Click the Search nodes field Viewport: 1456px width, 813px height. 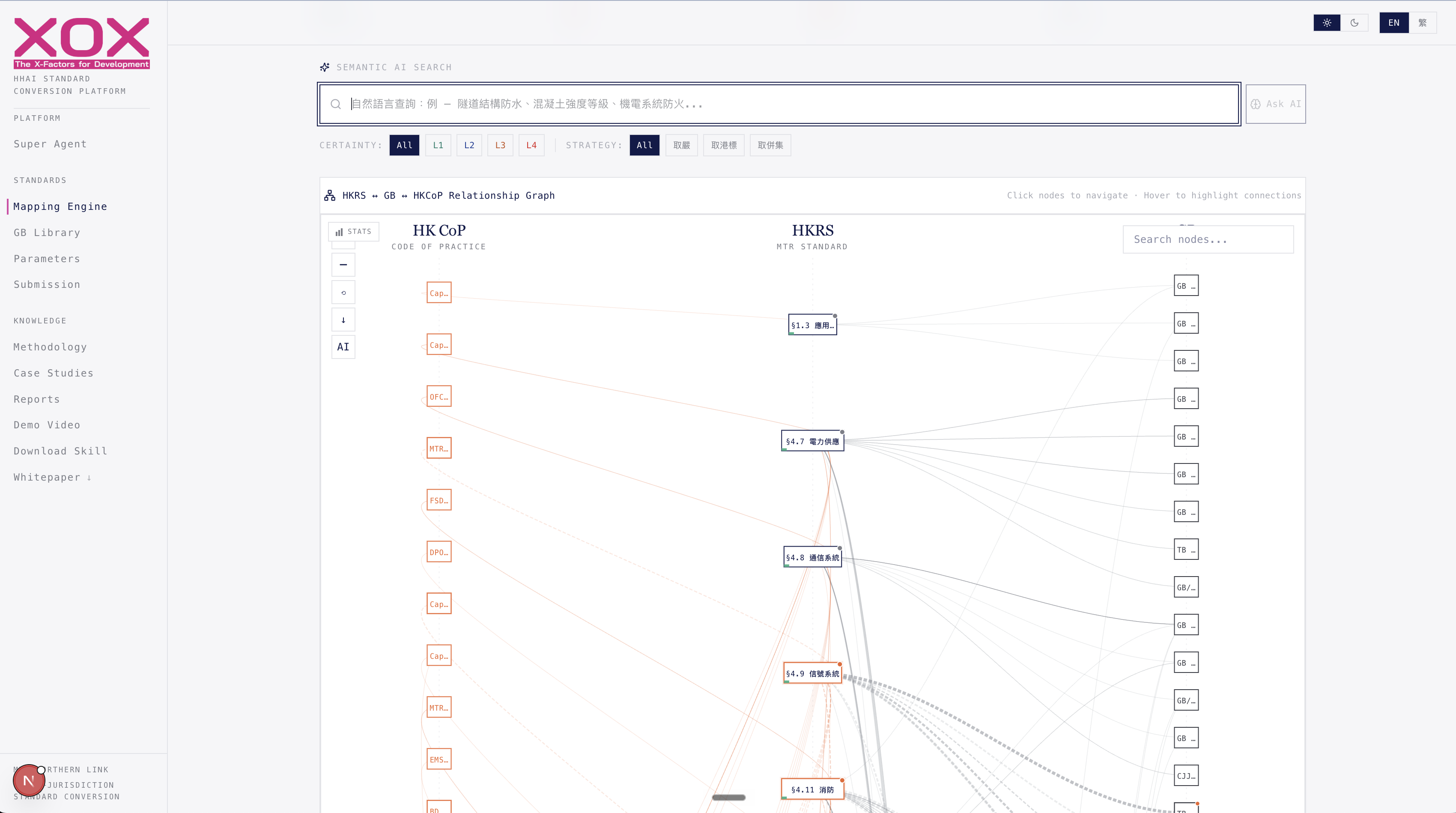click(x=1208, y=239)
